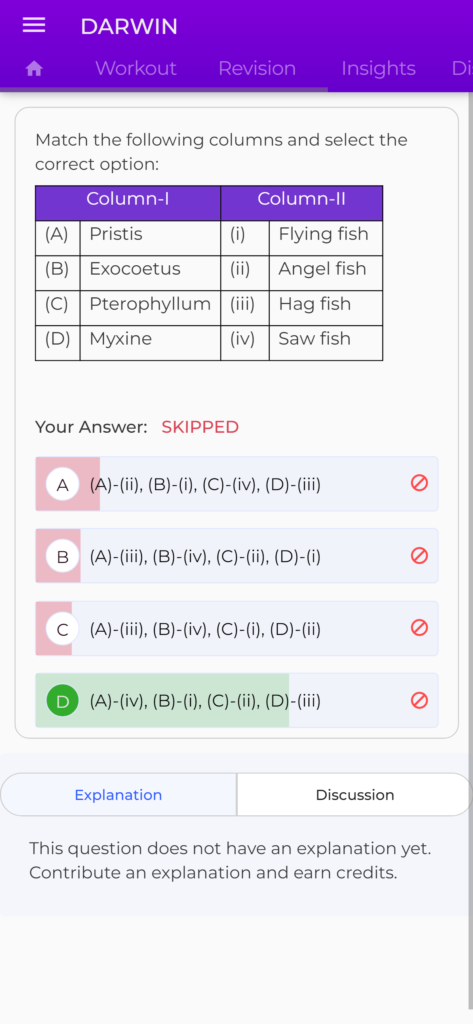Select answer option B circle
Viewport: 473px width, 1024px height.
(x=63, y=557)
